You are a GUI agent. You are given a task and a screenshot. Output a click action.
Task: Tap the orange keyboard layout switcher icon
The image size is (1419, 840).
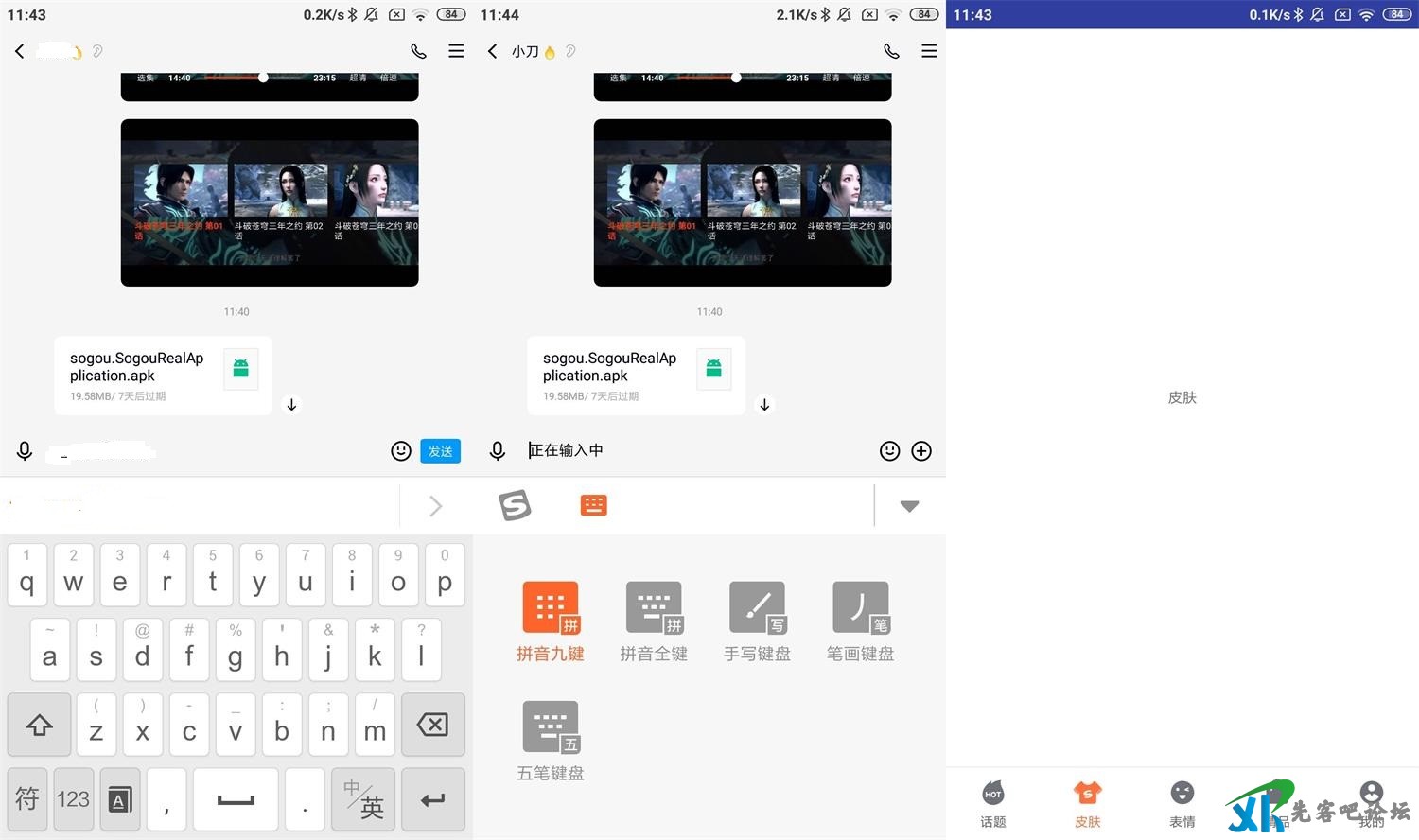[x=593, y=506]
